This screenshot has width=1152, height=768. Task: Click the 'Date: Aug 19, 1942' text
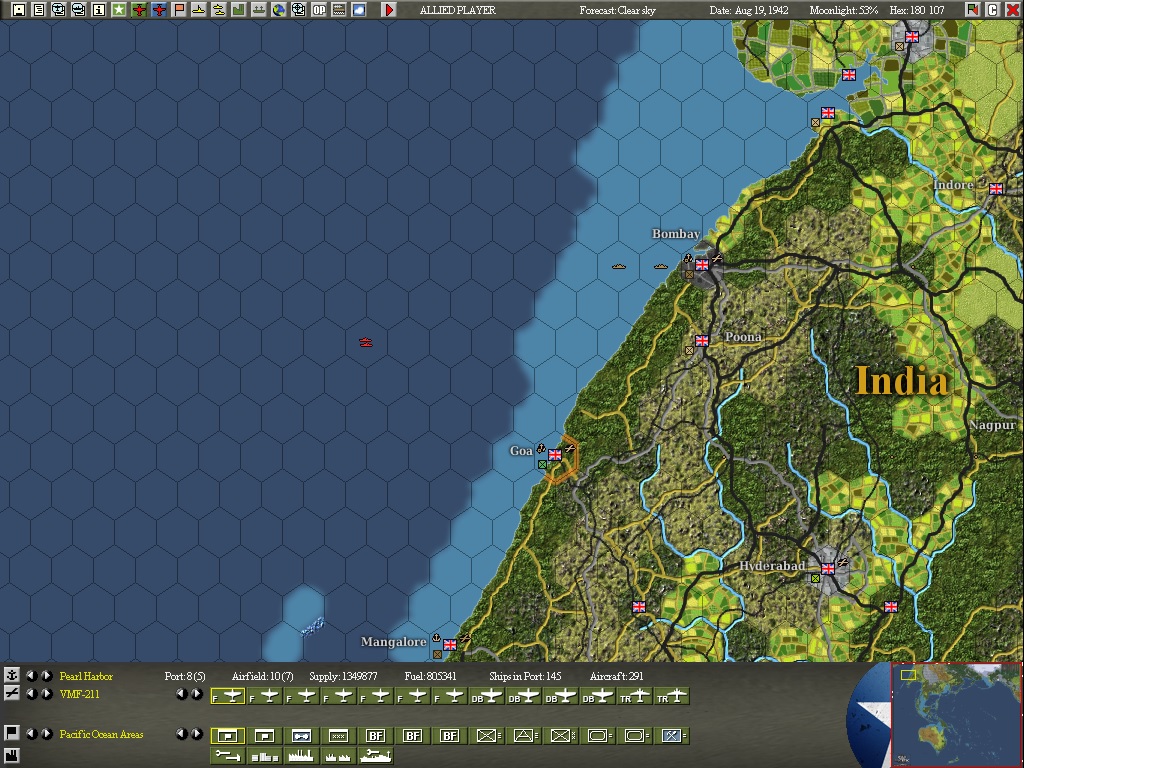click(x=749, y=10)
